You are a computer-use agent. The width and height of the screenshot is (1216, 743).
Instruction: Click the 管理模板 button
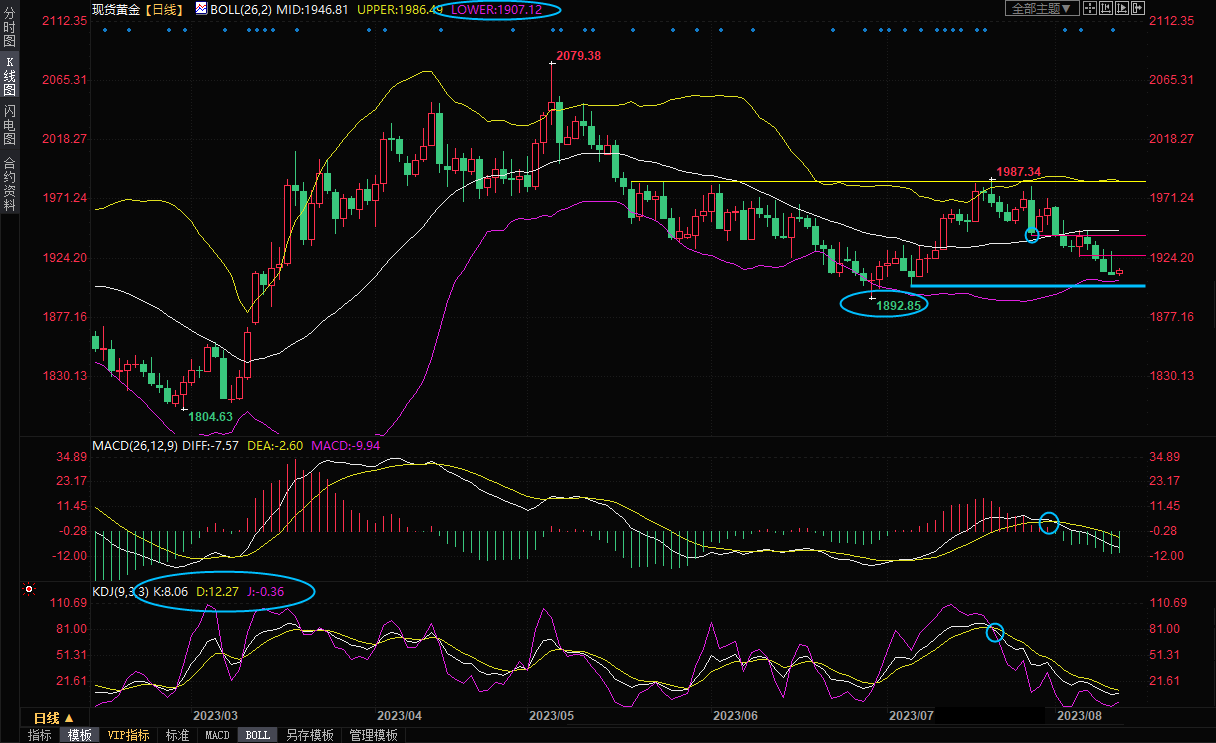pyautogui.click(x=372, y=735)
